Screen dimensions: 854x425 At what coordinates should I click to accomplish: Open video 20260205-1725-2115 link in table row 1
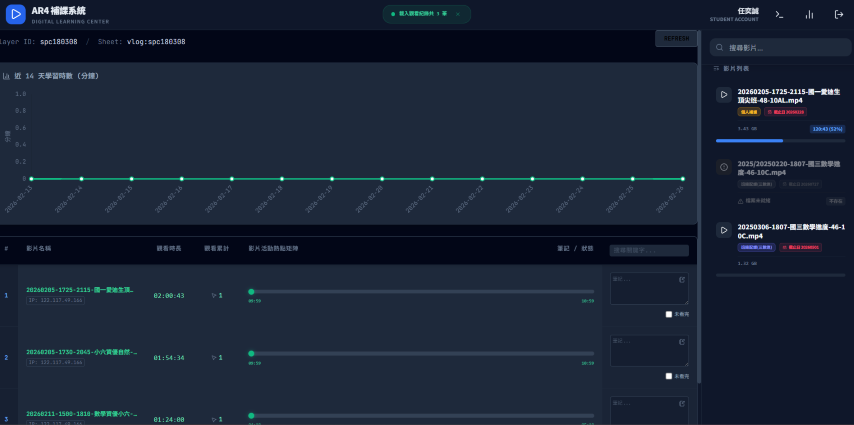81,288
